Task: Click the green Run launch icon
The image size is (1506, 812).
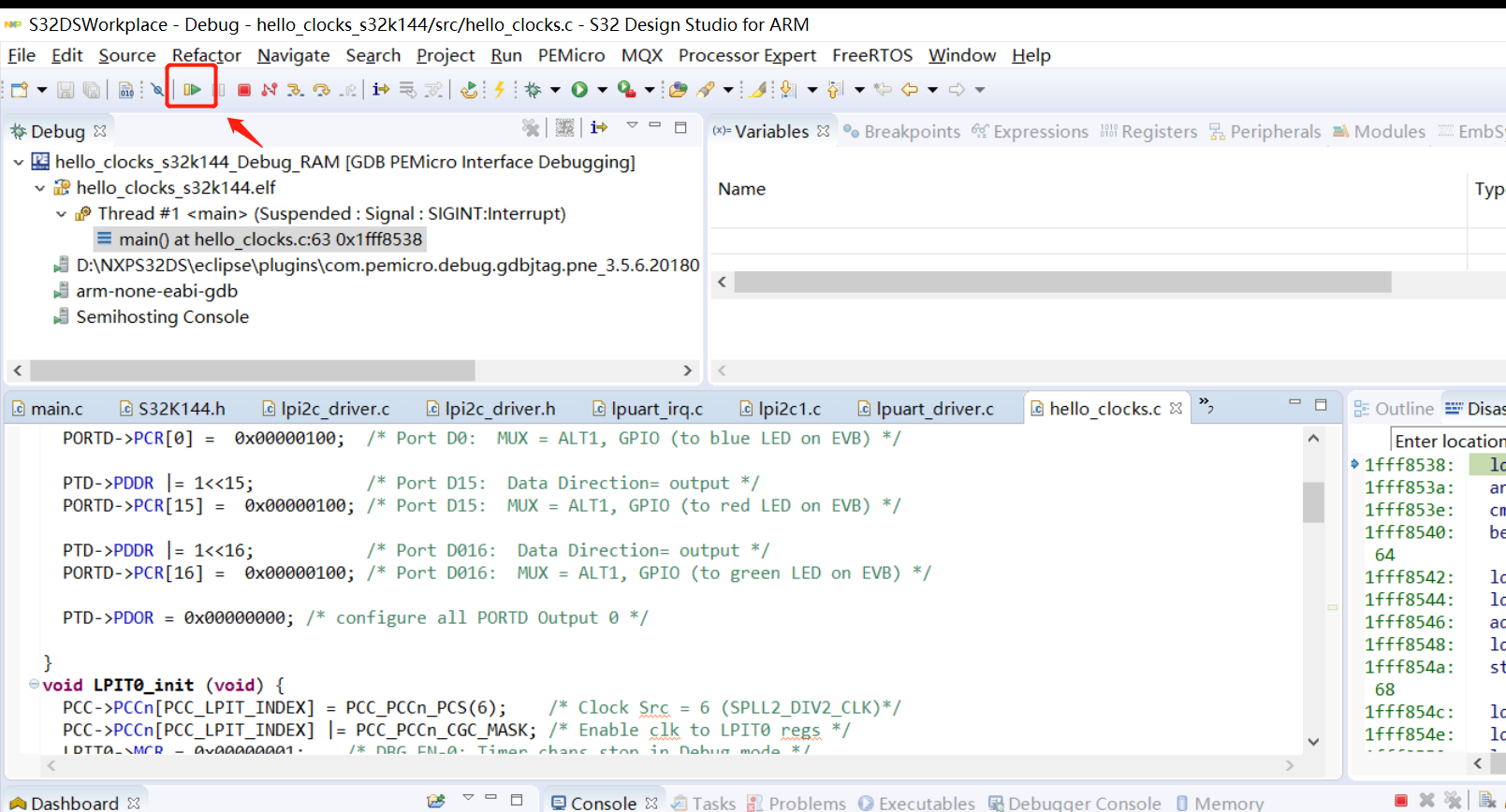Action: (579, 90)
